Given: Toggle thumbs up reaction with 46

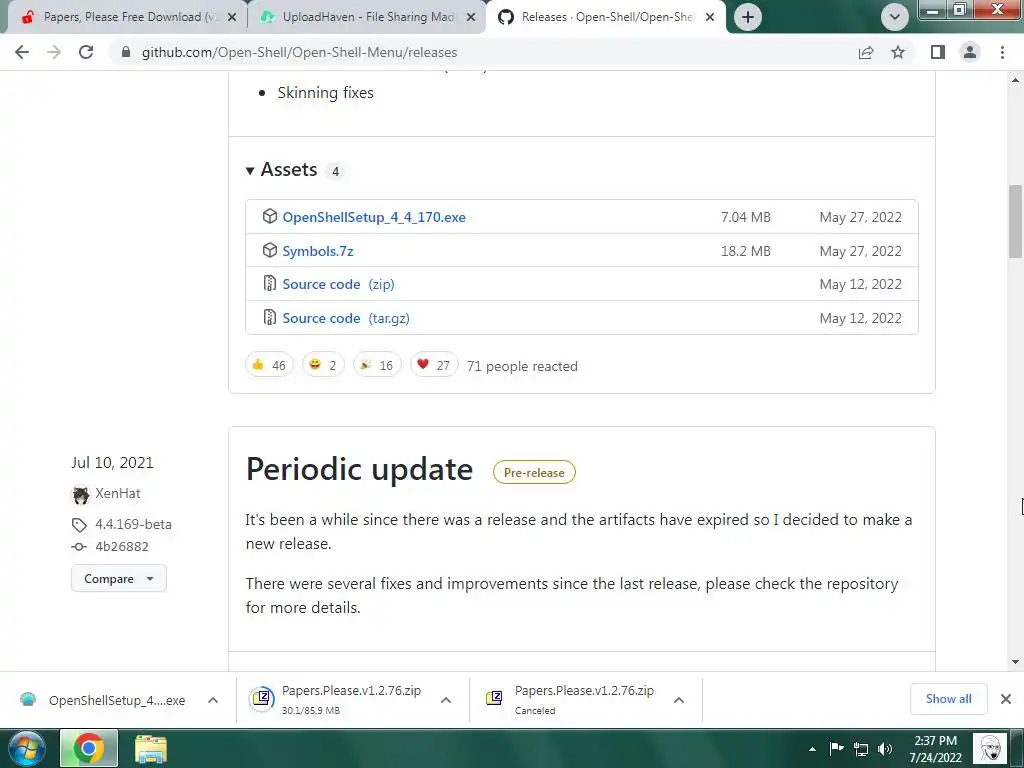Looking at the screenshot, I should point(269,365).
